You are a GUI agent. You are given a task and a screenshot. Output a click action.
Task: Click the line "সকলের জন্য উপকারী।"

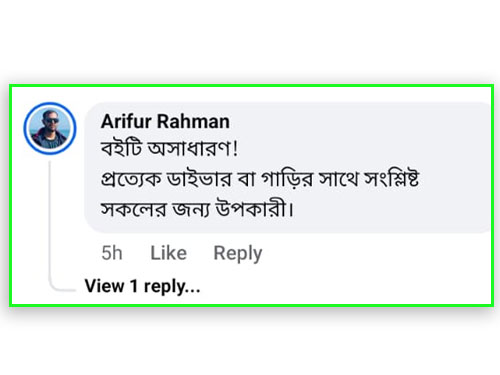coord(197,209)
